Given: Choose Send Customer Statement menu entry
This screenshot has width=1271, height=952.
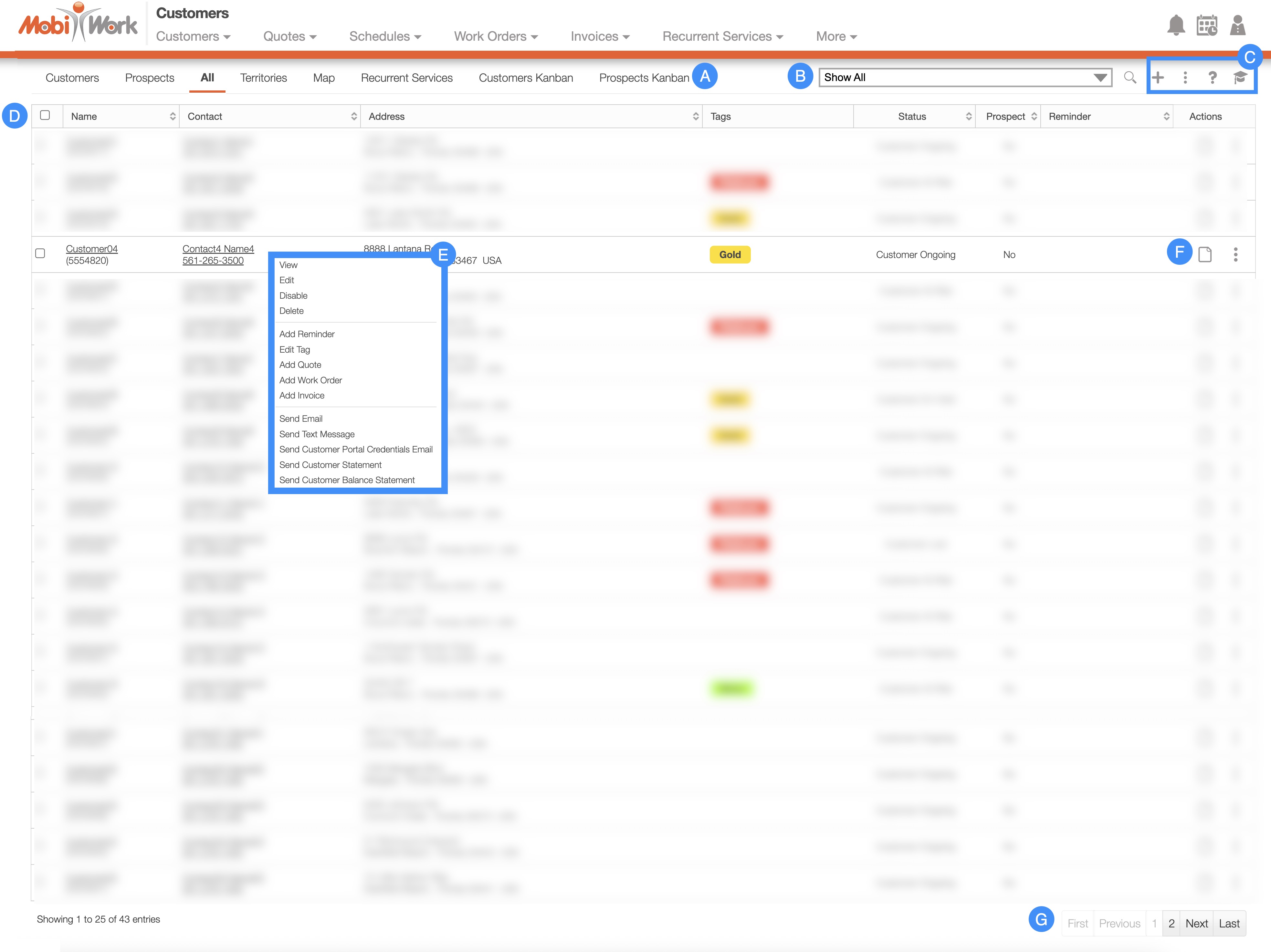Looking at the screenshot, I should (330, 465).
